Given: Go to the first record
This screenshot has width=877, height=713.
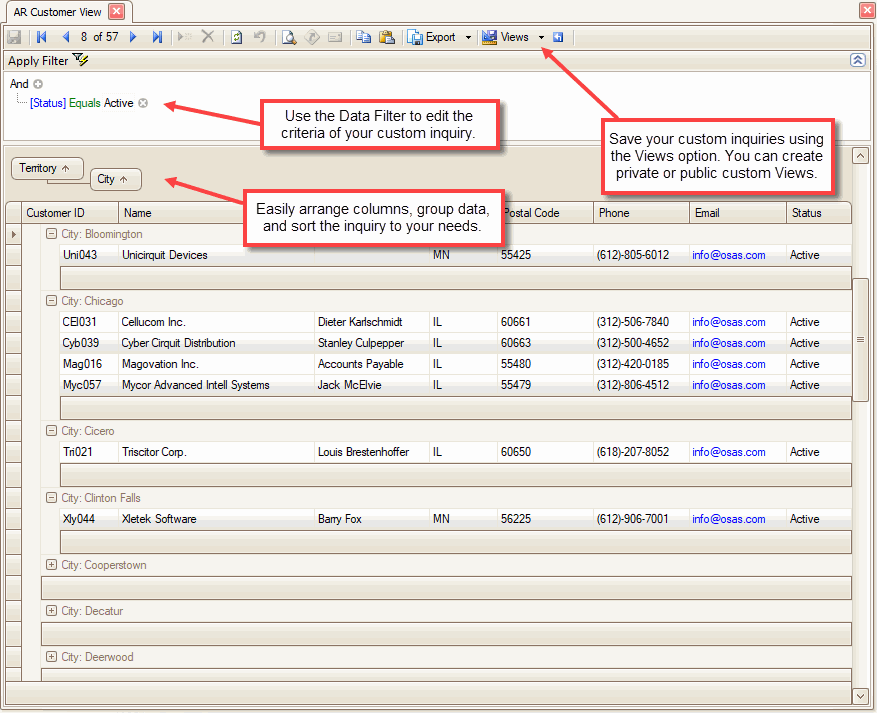Looking at the screenshot, I should click(x=42, y=37).
